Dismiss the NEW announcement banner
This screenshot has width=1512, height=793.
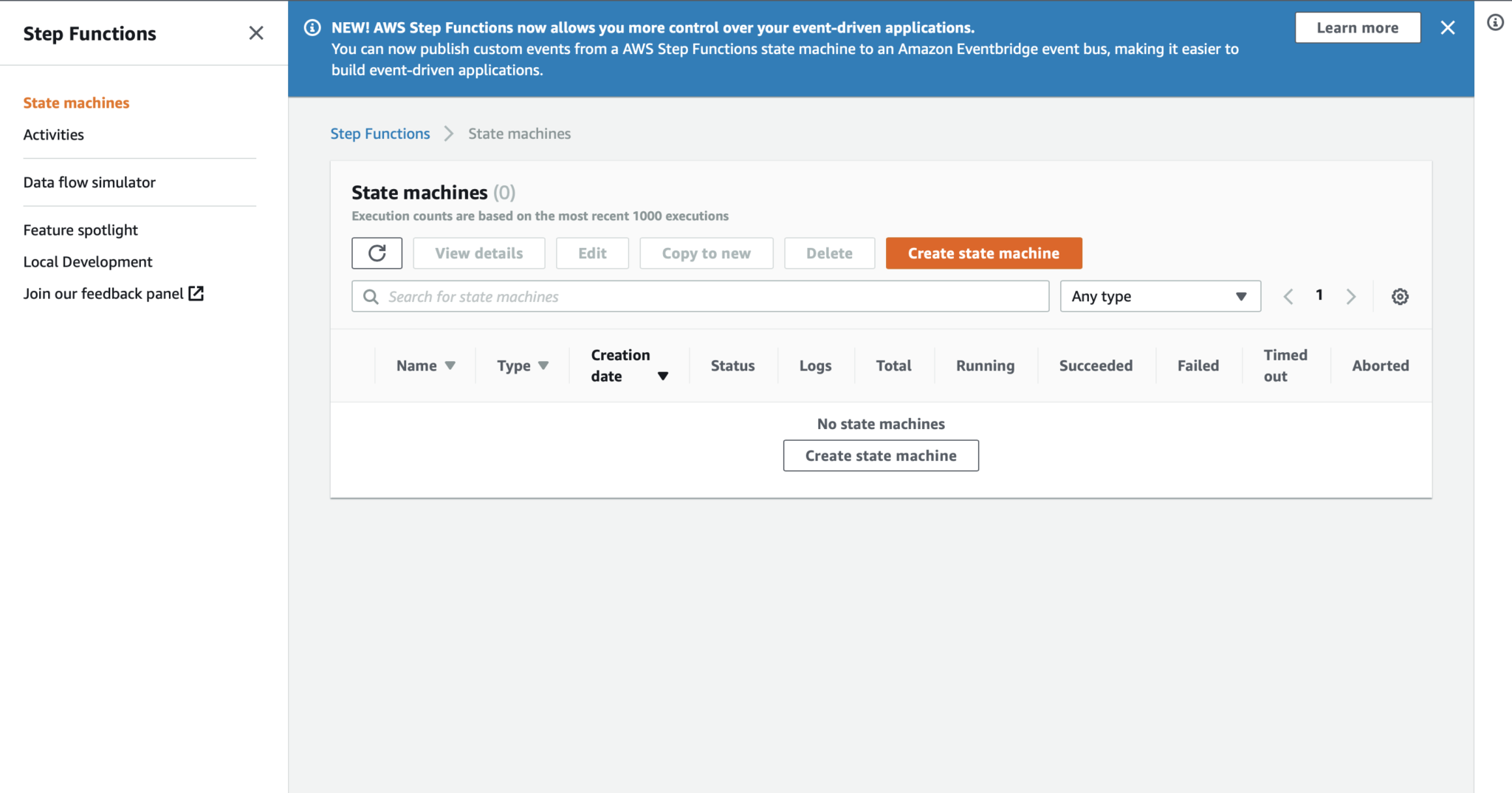pos(1448,27)
